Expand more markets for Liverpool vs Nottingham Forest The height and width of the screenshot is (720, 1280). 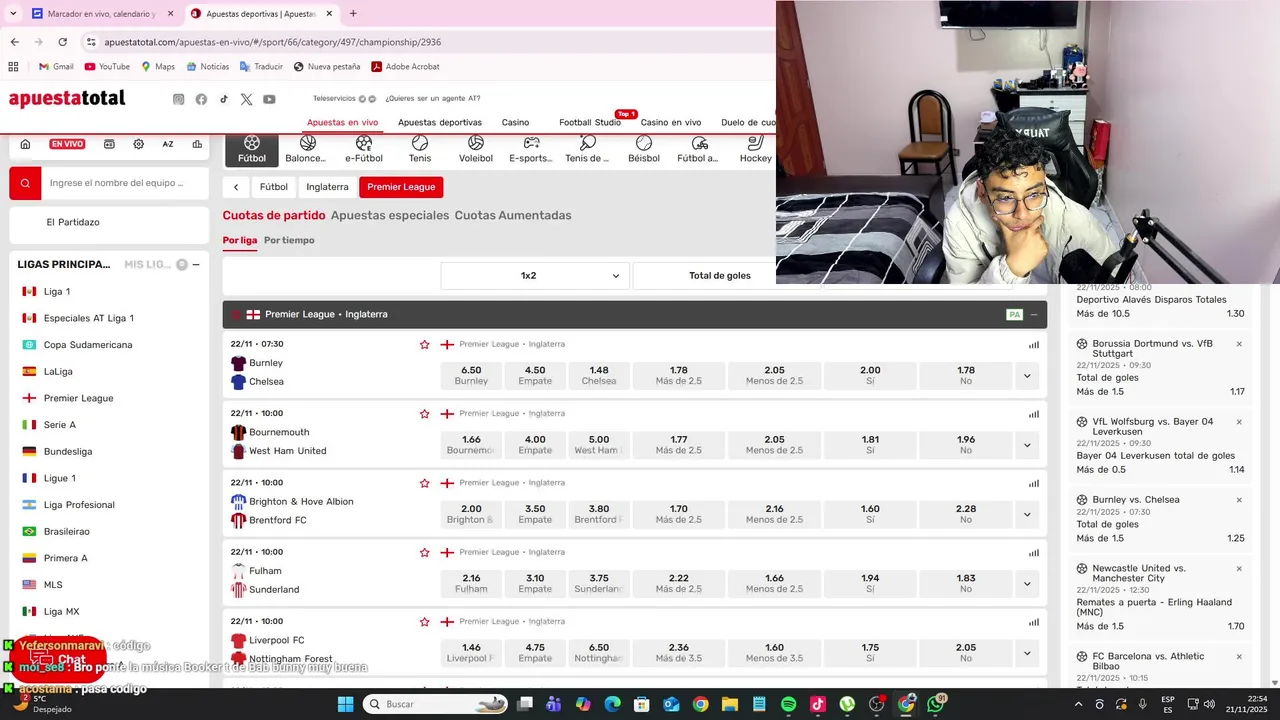pyautogui.click(x=1027, y=653)
